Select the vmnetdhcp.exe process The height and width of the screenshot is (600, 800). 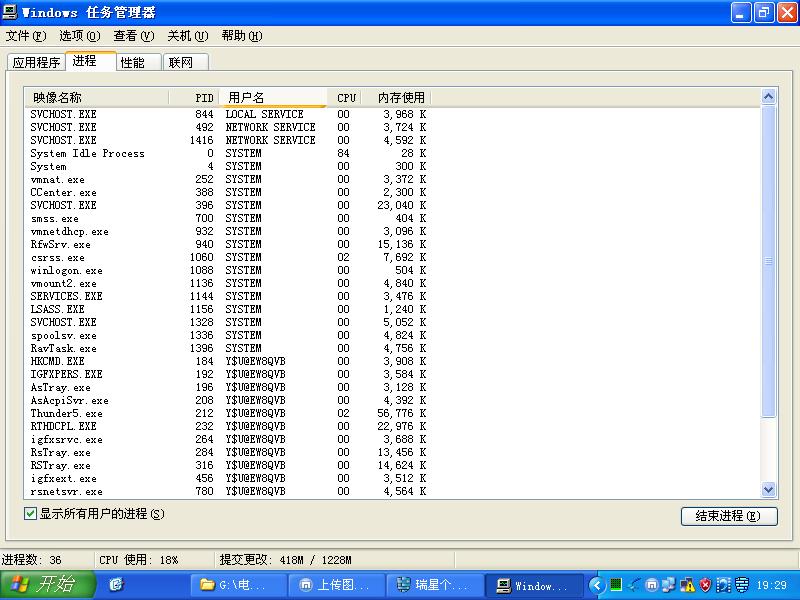tap(229, 231)
